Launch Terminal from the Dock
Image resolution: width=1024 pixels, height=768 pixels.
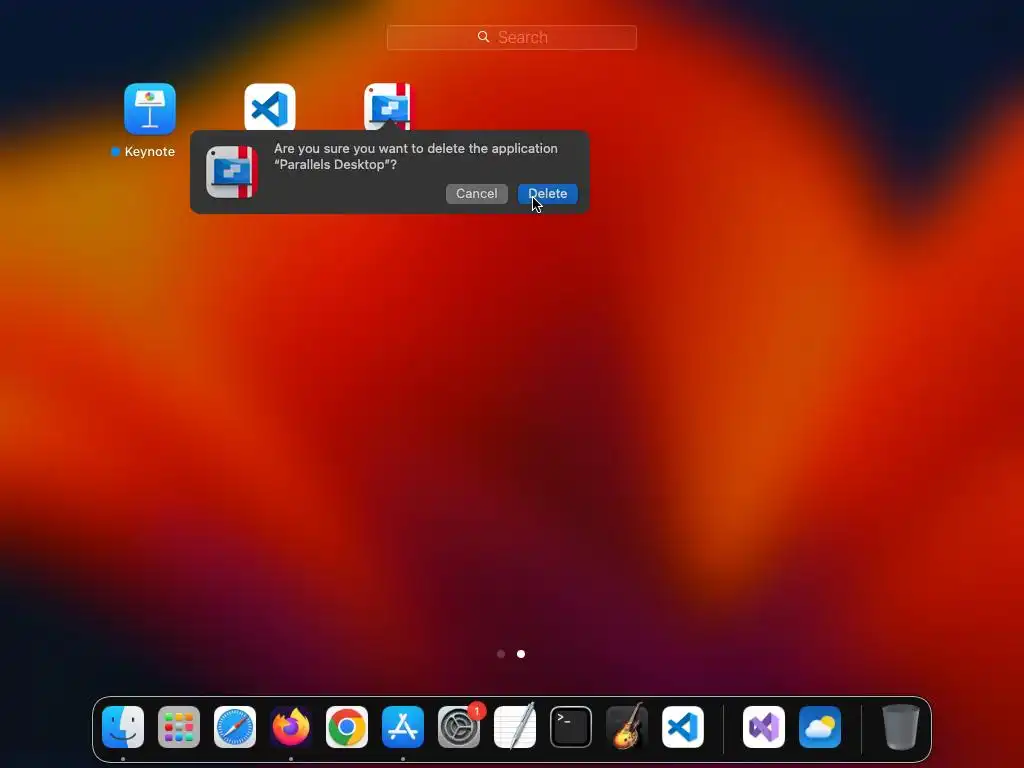pyautogui.click(x=571, y=727)
